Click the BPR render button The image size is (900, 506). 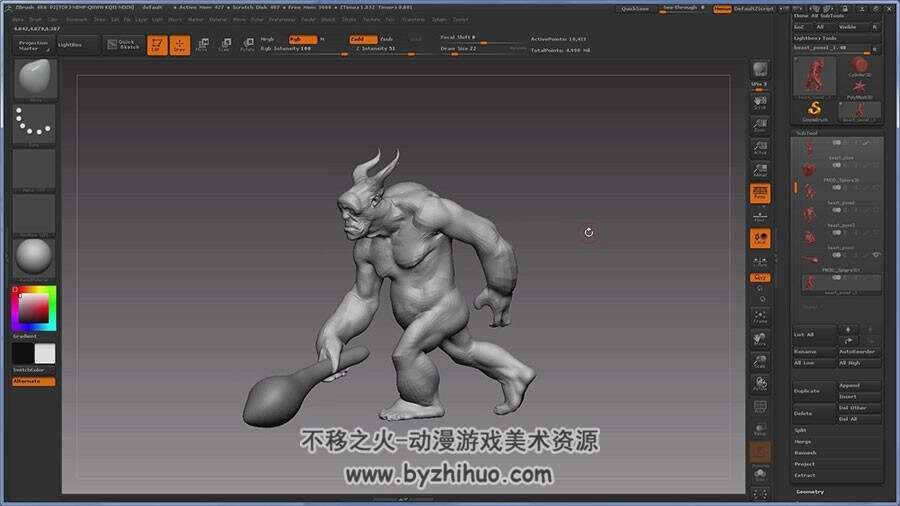point(760,71)
